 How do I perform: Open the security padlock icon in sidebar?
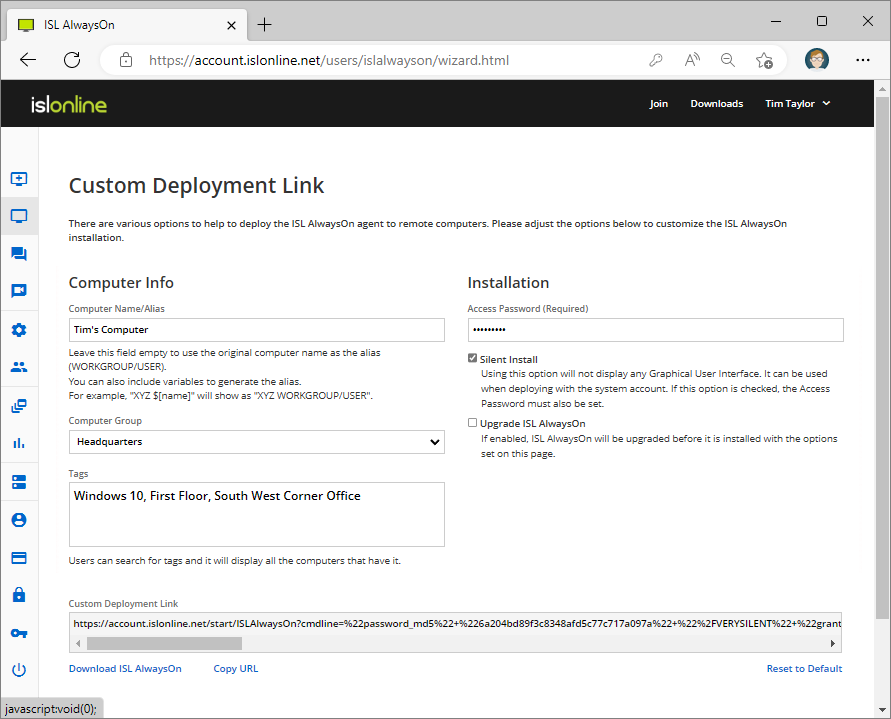pos(19,594)
